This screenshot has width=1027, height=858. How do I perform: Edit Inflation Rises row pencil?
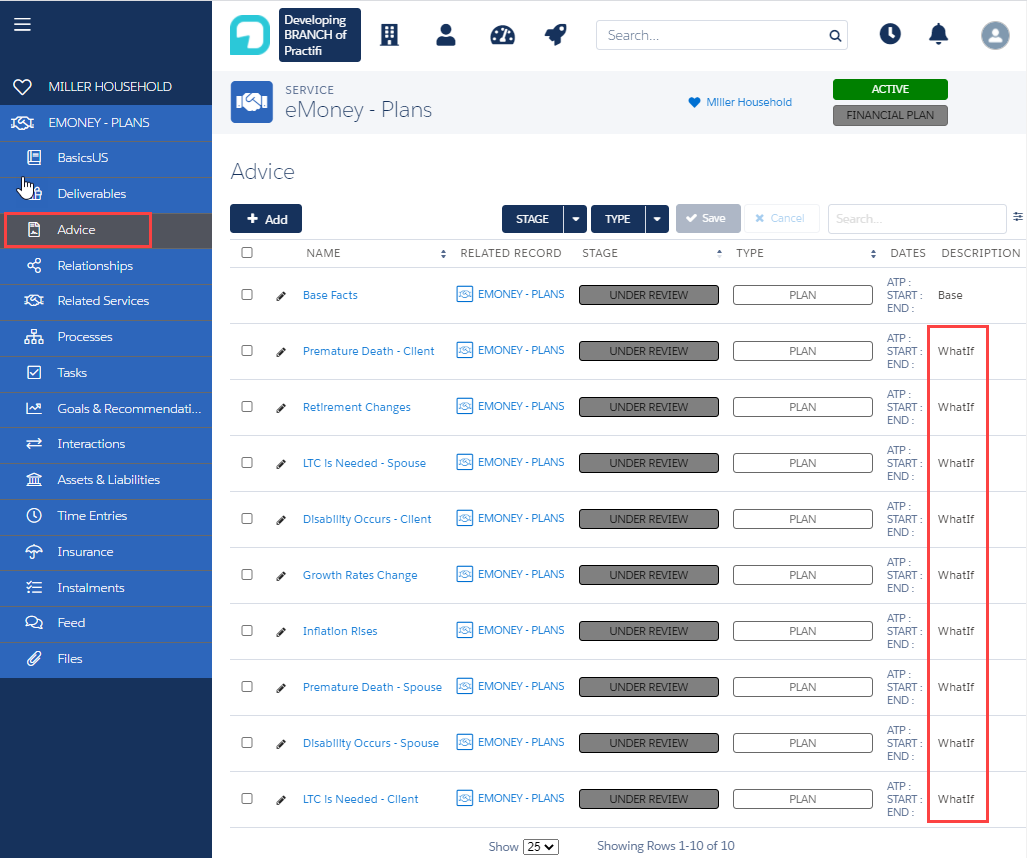[x=281, y=632]
